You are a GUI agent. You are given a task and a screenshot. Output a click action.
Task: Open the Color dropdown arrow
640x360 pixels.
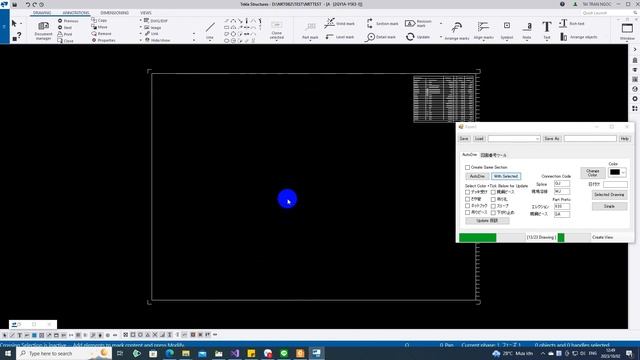[623, 172]
